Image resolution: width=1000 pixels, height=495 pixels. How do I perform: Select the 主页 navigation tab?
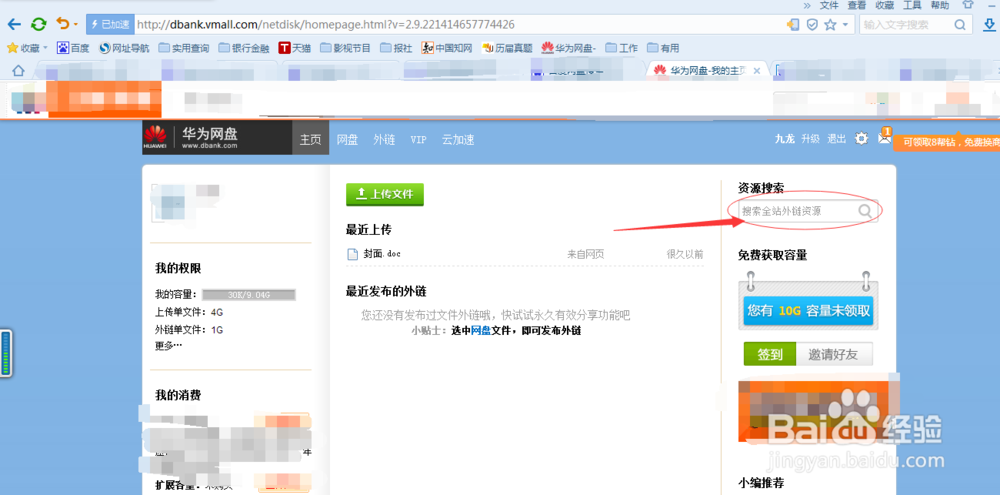pyautogui.click(x=311, y=140)
